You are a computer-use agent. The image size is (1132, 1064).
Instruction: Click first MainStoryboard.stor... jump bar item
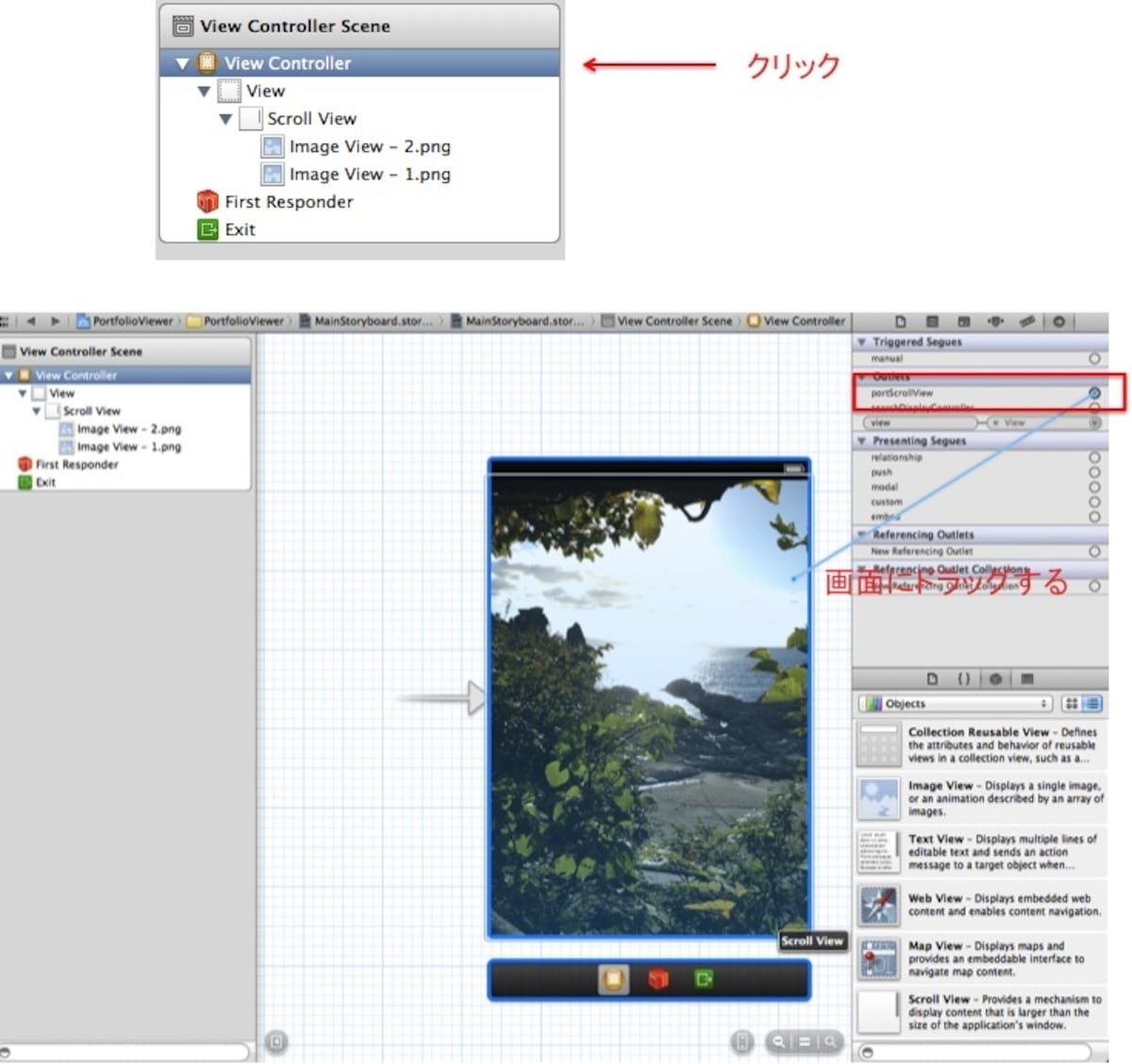click(366, 321)
